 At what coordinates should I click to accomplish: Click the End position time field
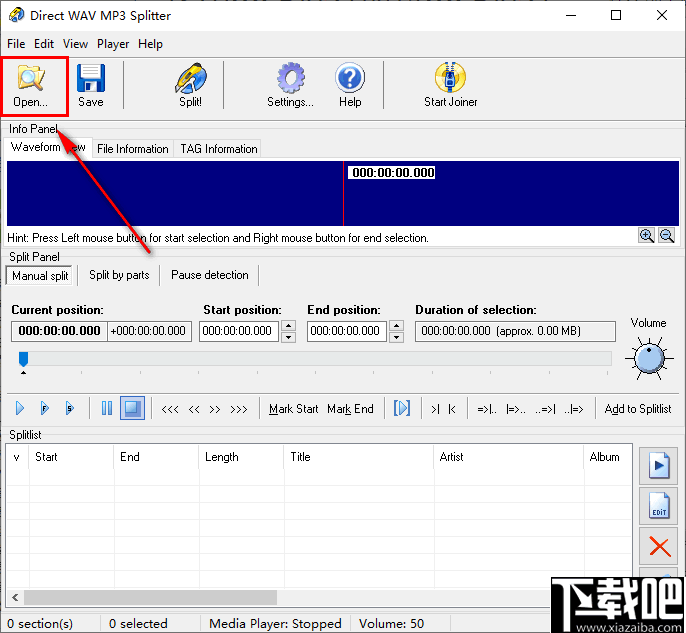346,331
